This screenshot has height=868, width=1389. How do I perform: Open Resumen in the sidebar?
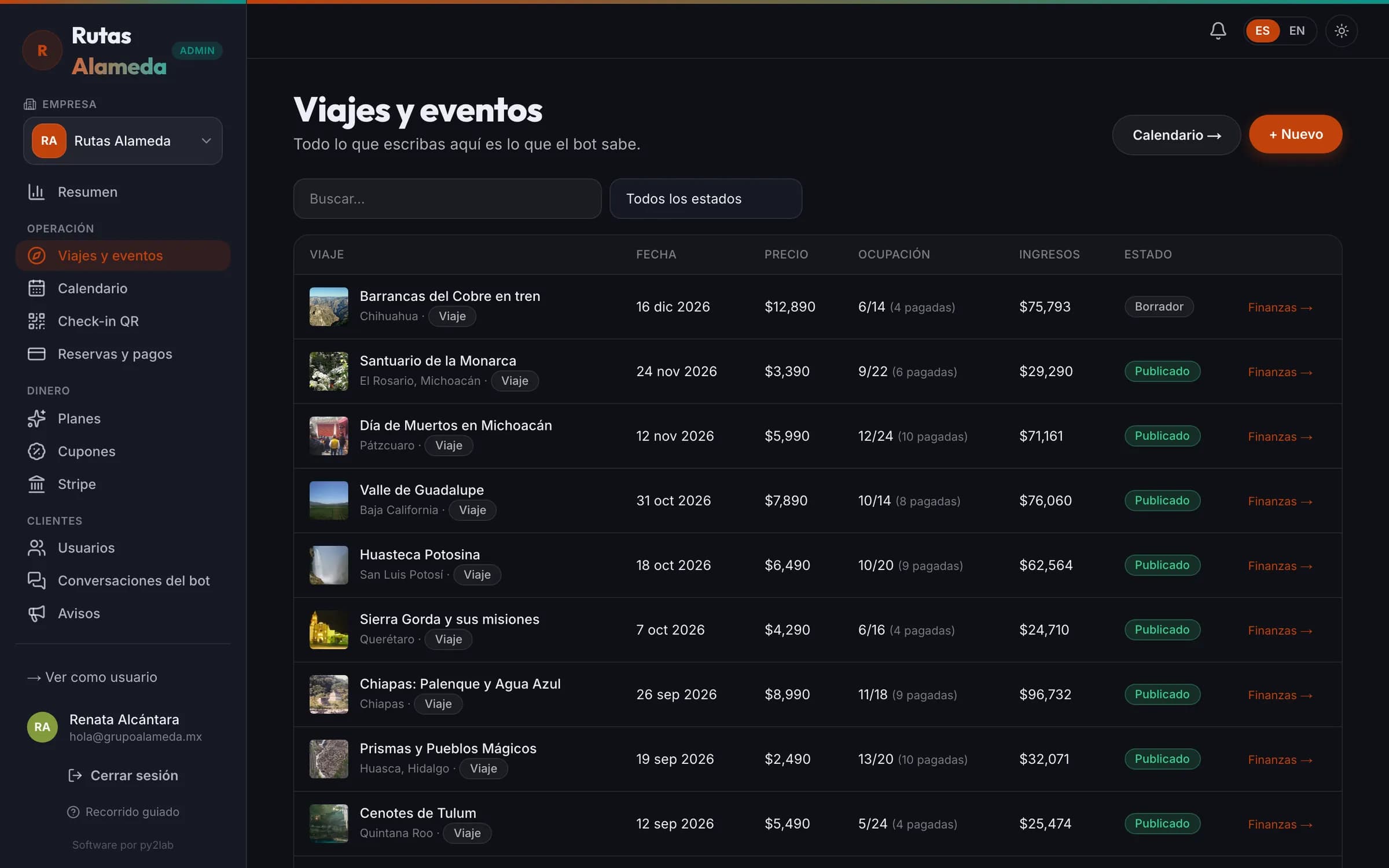(123, 192)
